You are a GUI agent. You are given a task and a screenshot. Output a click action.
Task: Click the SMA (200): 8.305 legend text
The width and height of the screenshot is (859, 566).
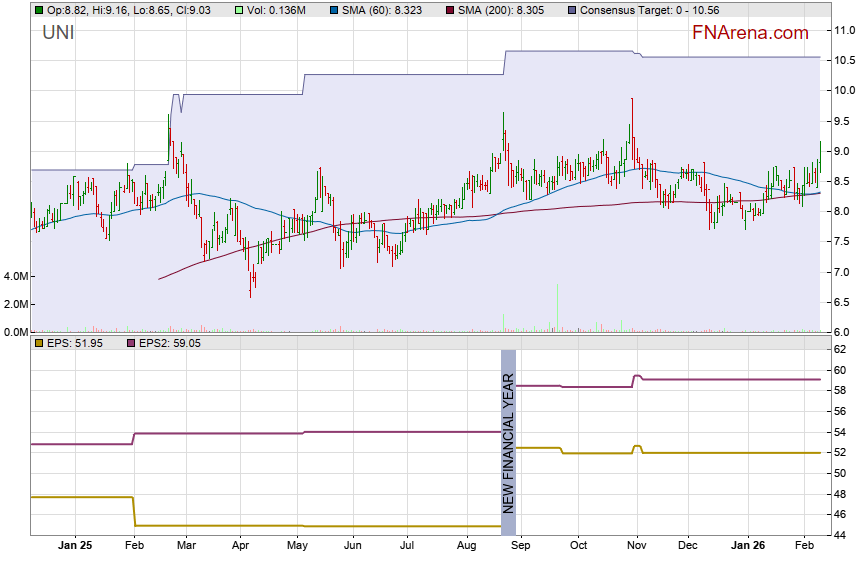[505, 10]
